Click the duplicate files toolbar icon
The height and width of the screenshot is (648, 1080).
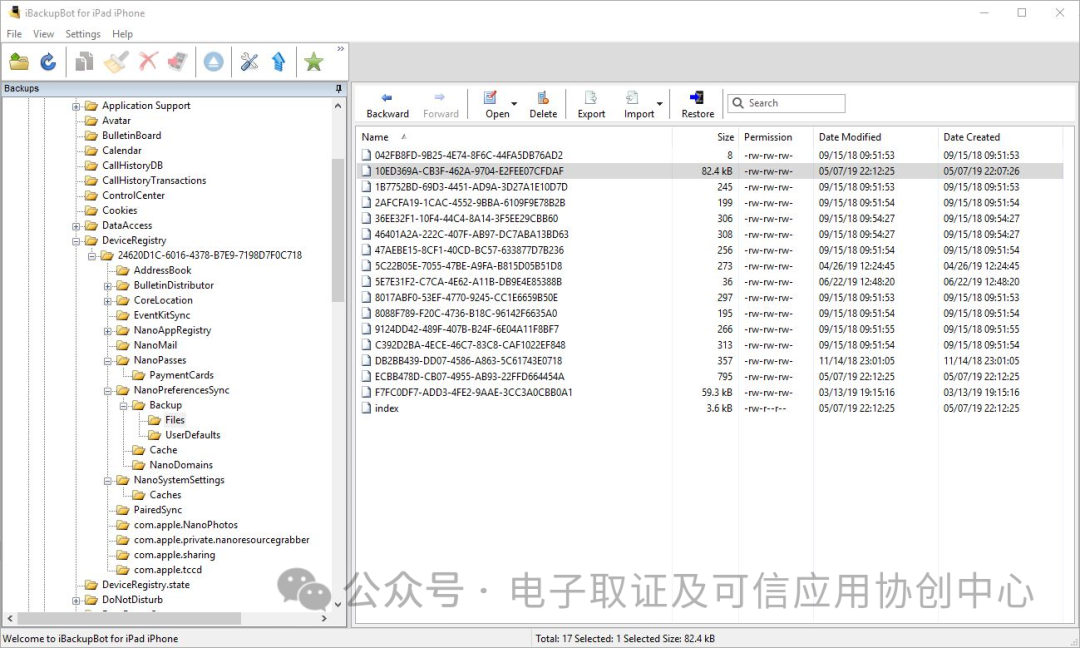(84, 62)
